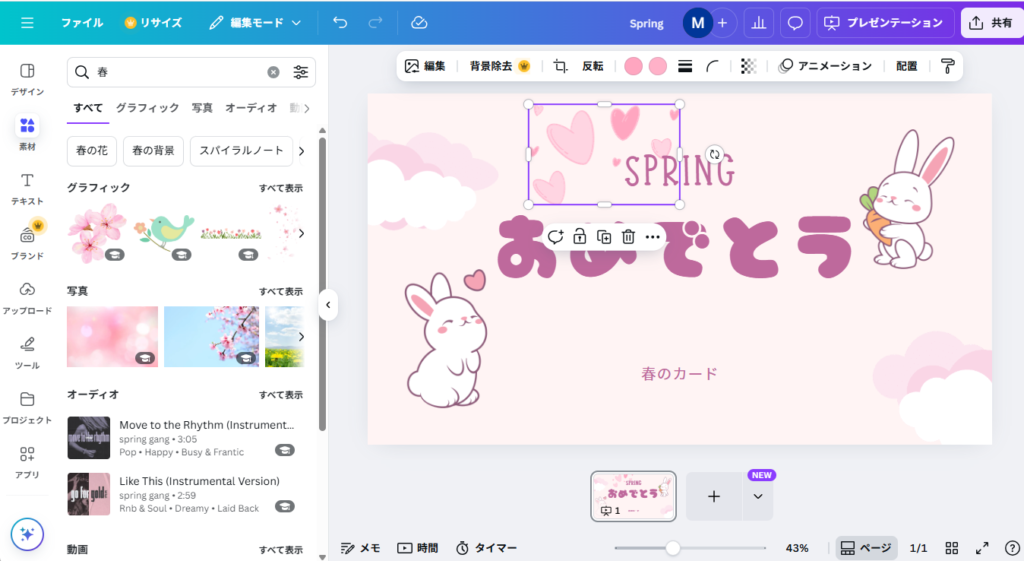1024x561 pixels.
Task: Open the transparency checkerboard icon
Action: click(748, 67)
